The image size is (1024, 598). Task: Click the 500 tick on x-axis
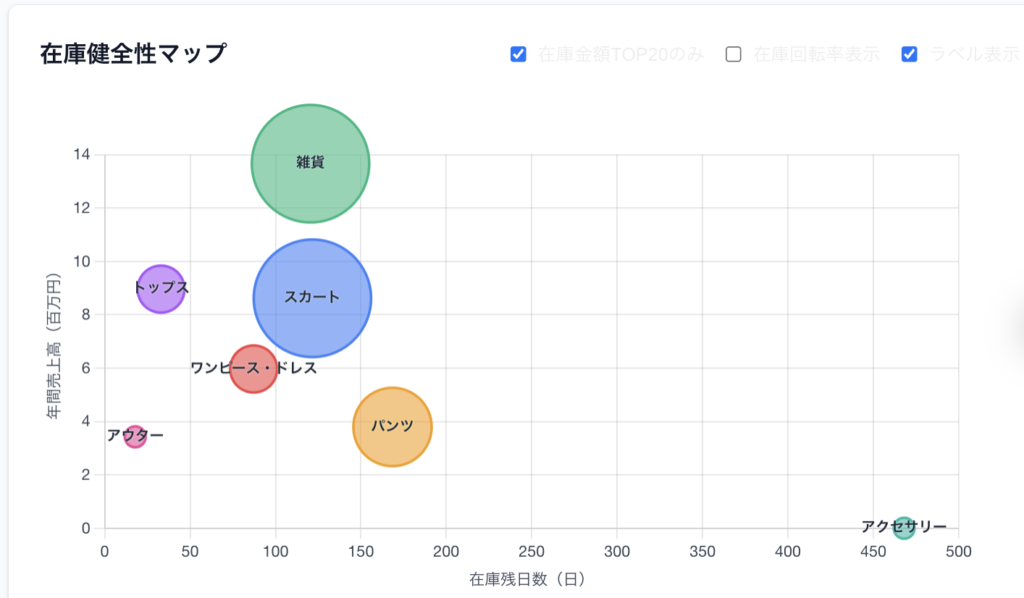pyautogui.click(x=959, y=551)
